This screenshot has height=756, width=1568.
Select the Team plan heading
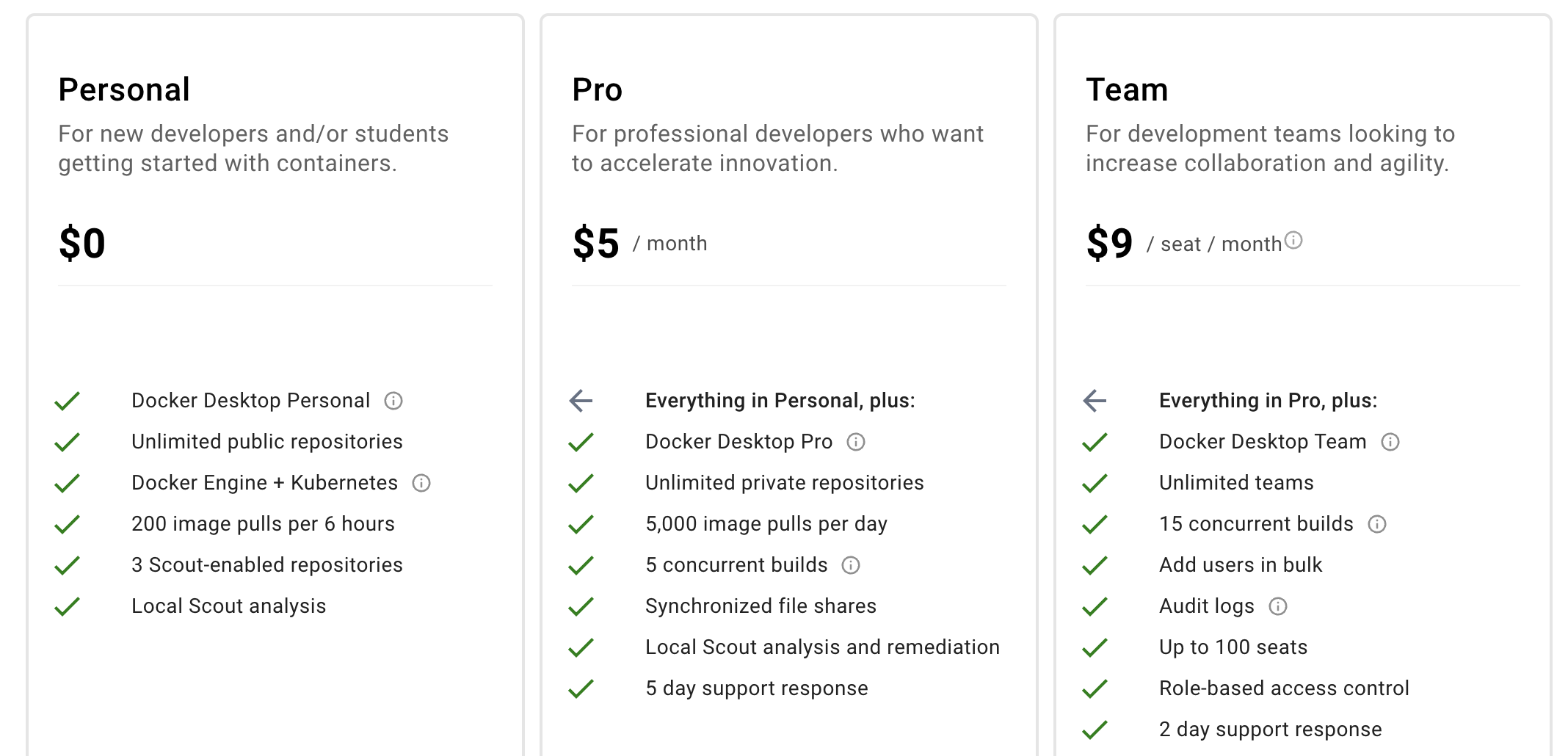pos(1127,90)
